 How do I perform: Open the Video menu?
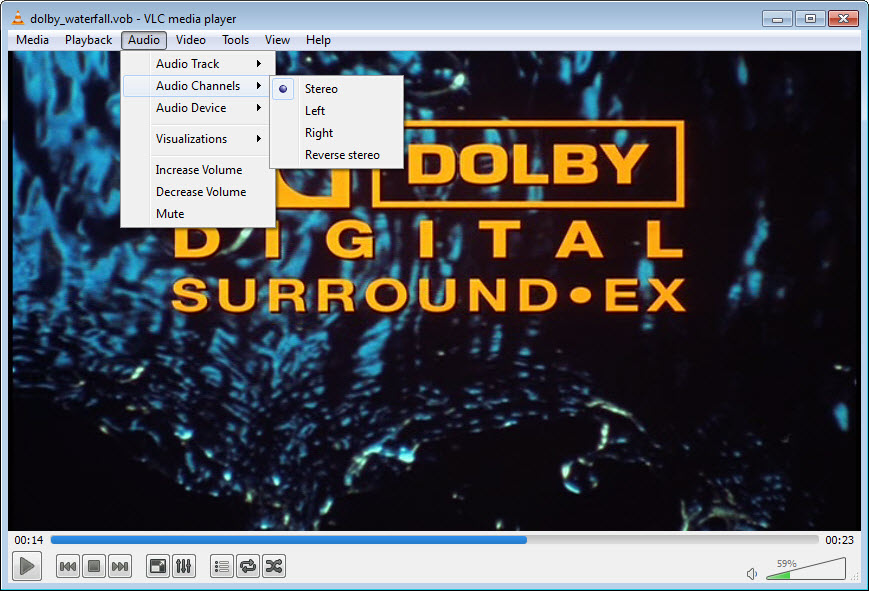click(191, 40)
